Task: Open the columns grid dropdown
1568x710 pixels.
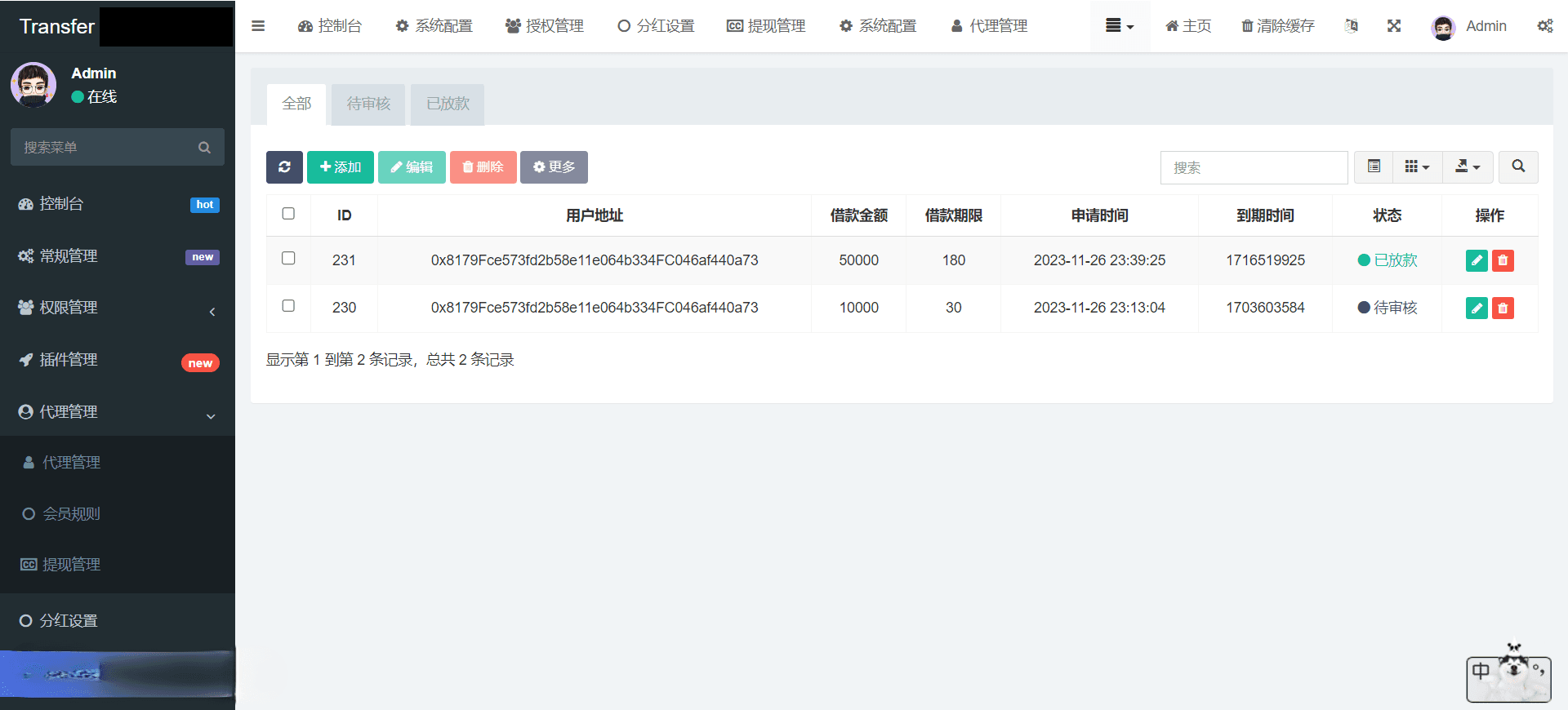Action: pyautogui.click(x=1417, y=166)
